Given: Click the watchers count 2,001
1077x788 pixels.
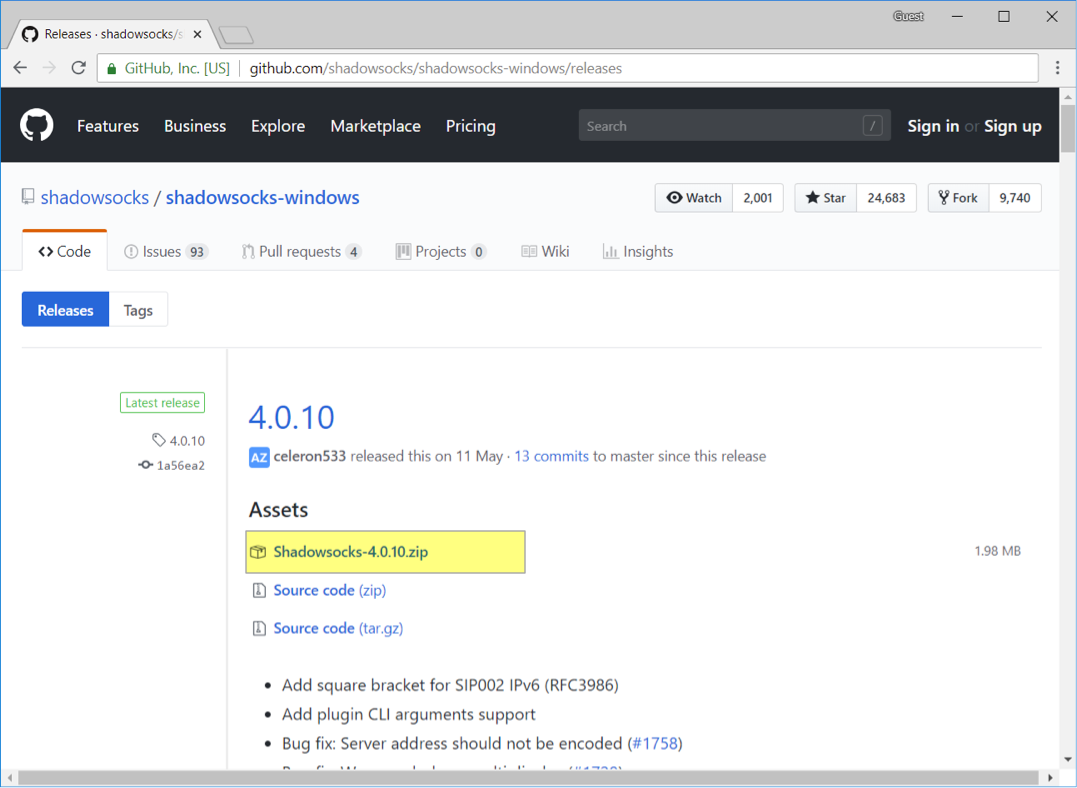Looking at the screenshot, I should tap(758, 198).
